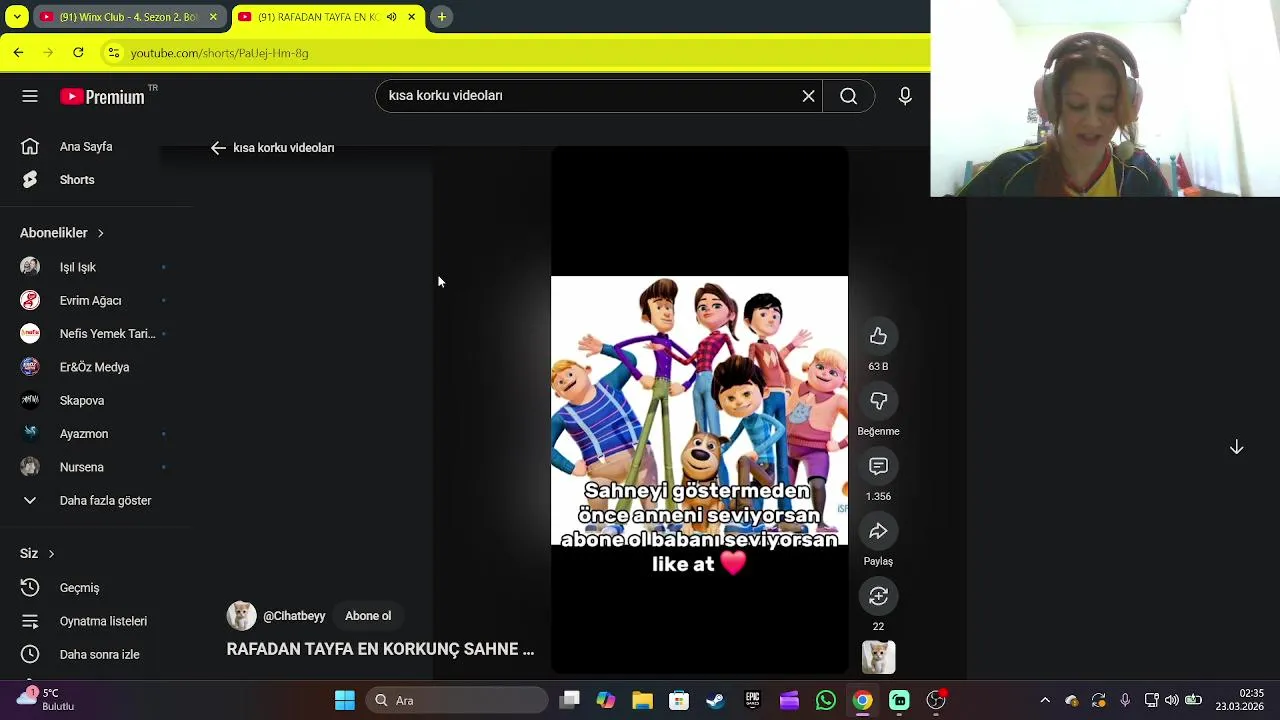
Task: Open Task View on taskbar
Action: pos(570,701)
